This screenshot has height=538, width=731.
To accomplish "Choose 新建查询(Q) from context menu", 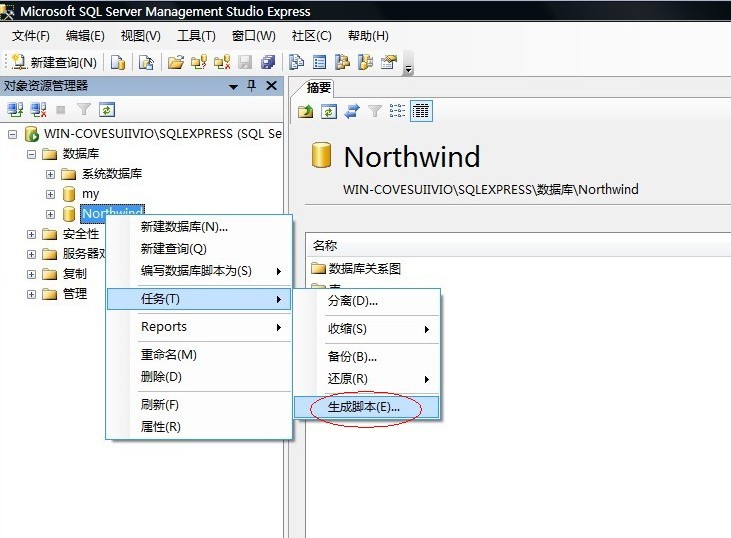I will pos(199,249).
